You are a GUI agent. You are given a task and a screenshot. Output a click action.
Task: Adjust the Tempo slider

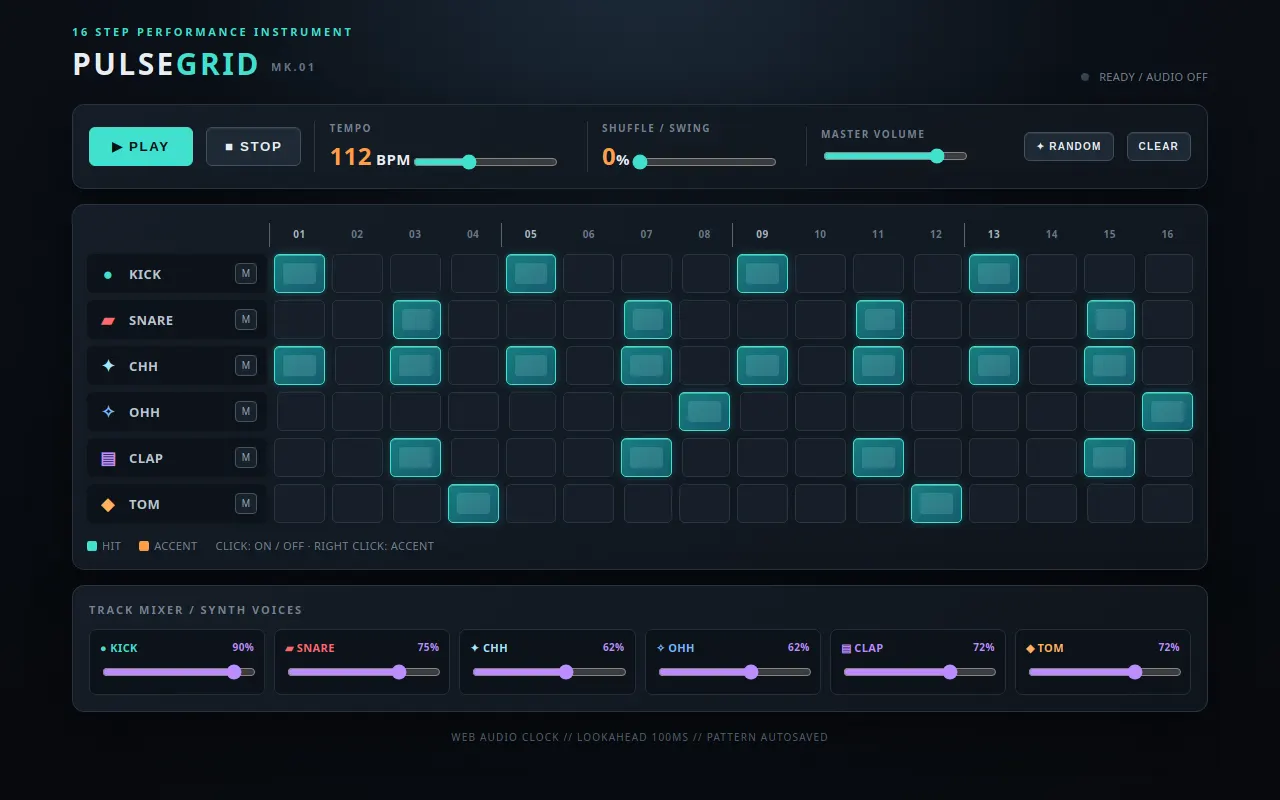pos(486,162)
